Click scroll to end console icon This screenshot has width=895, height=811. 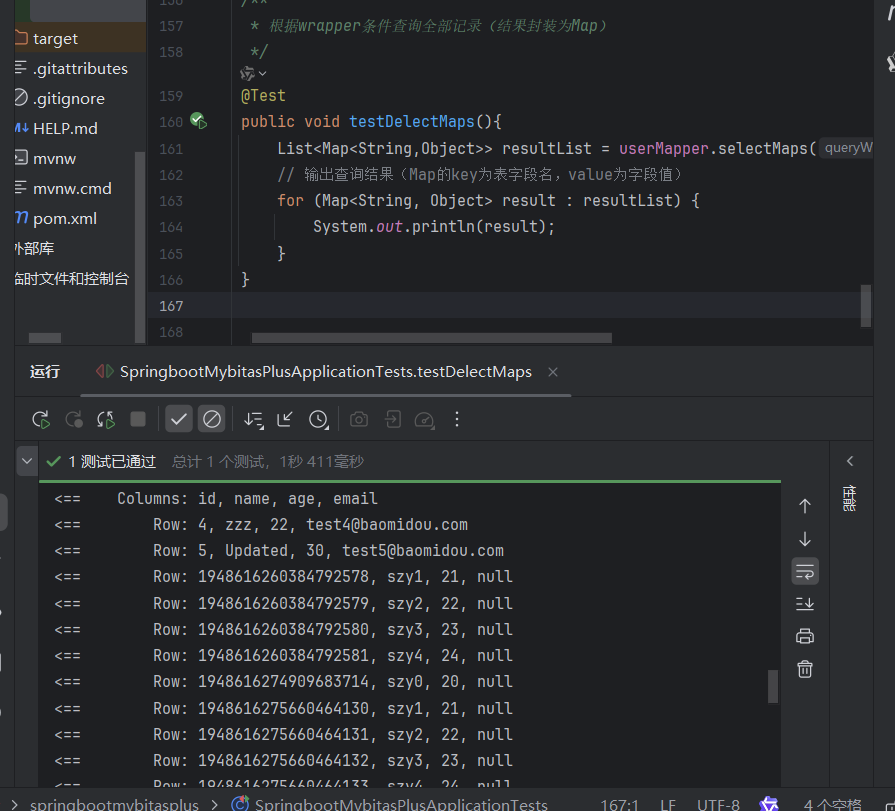coord(805,604)
